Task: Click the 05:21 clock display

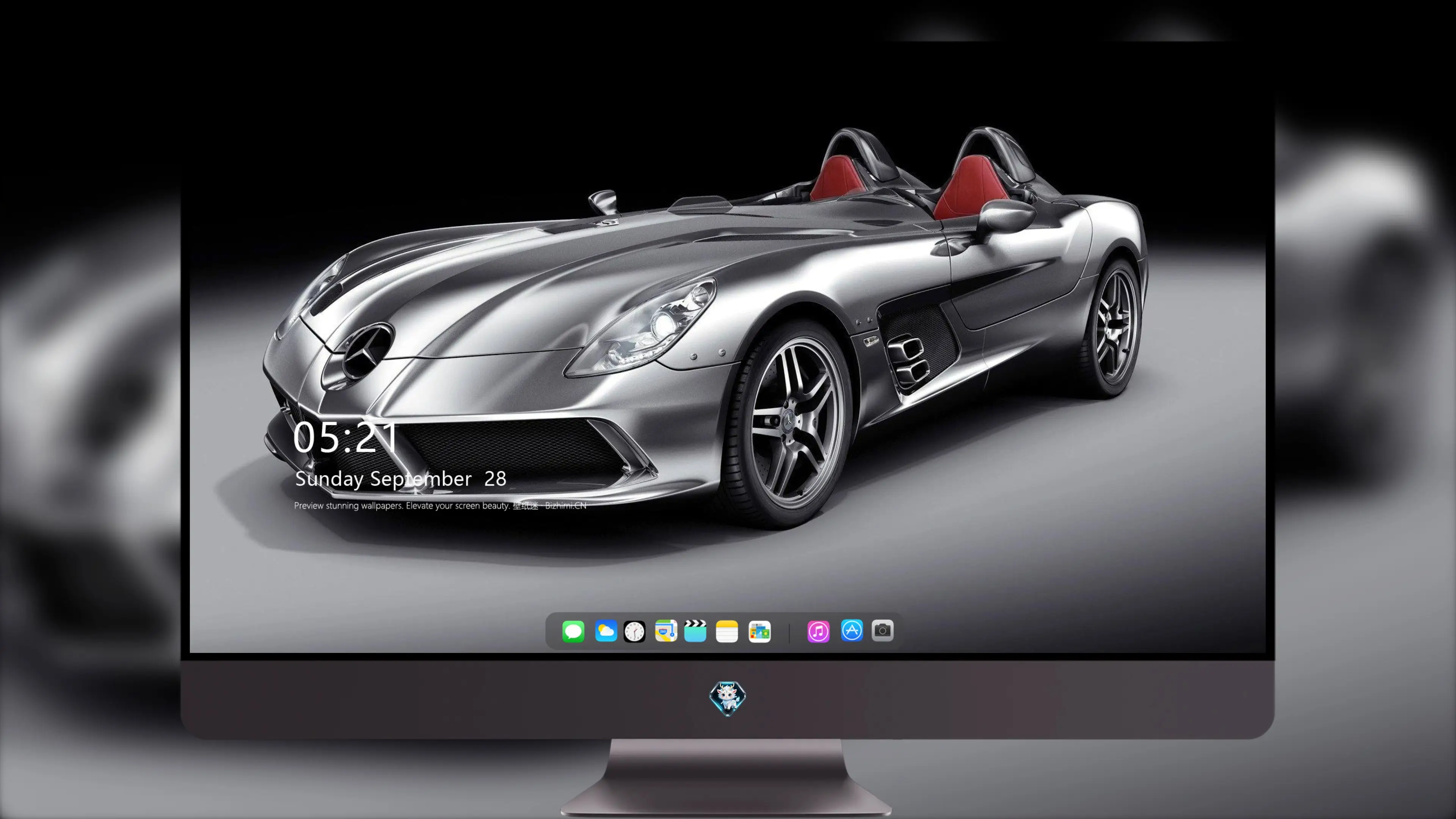Action: pyautogui.click(x=345, y=438)
